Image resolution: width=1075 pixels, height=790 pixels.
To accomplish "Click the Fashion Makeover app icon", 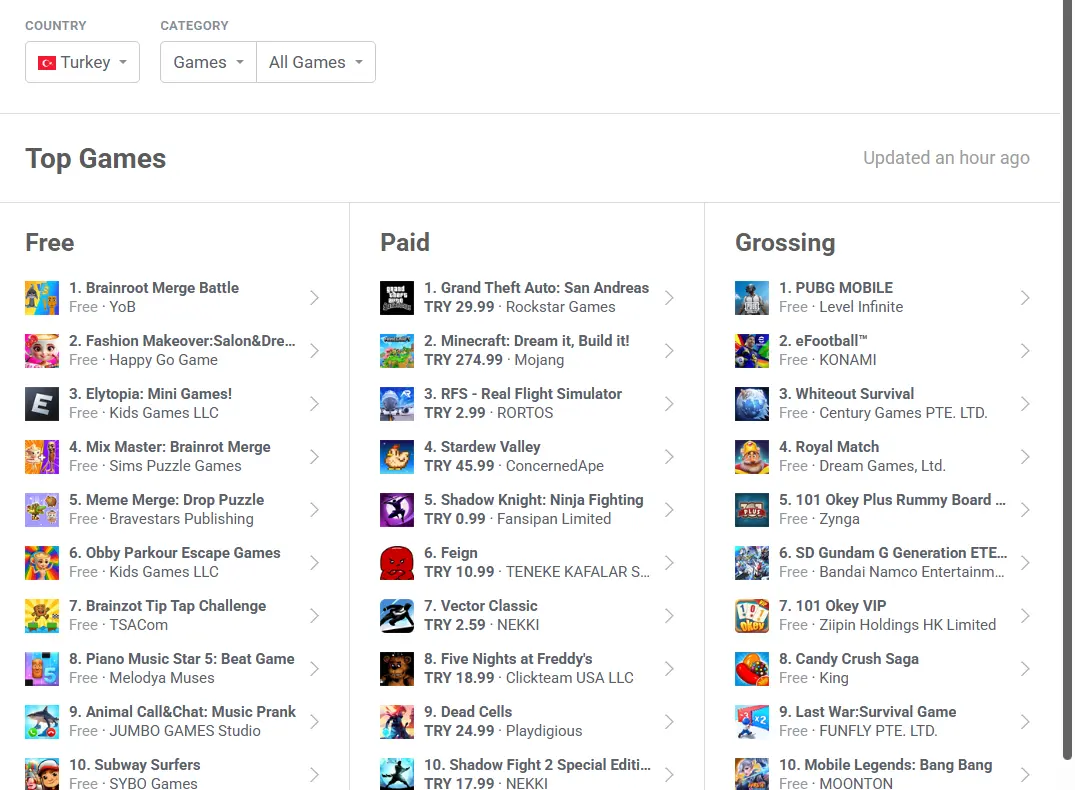I will pyautogui.click(x=42, y=350).
